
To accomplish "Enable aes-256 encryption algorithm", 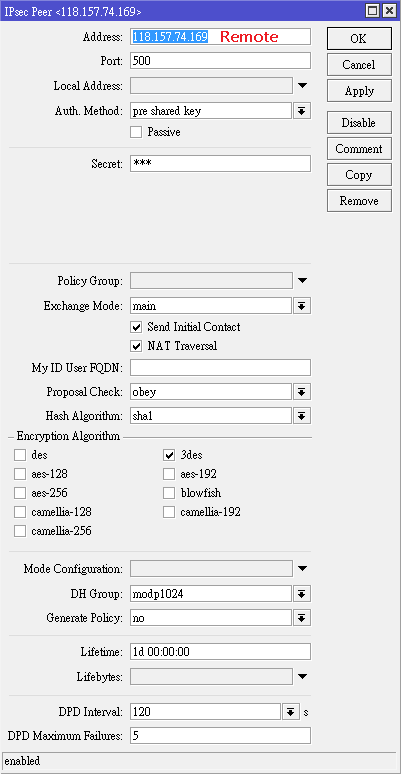I will pyautogui.click(x=20, y=493).
